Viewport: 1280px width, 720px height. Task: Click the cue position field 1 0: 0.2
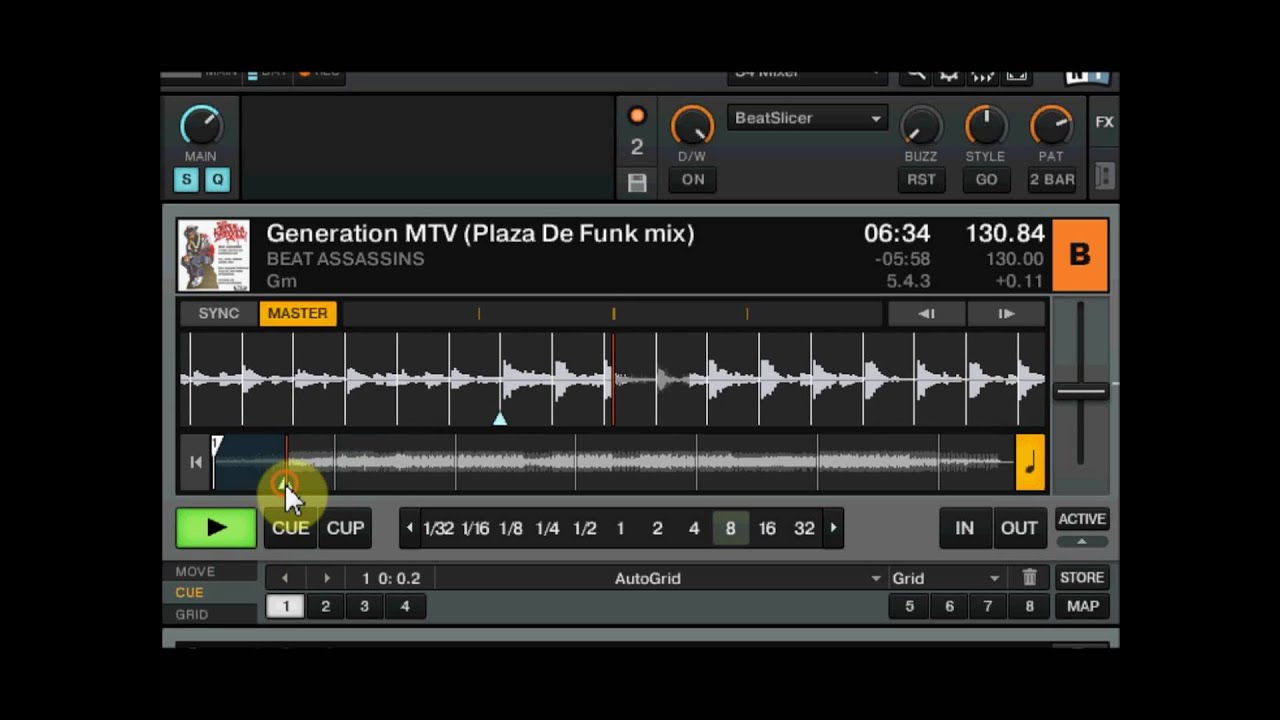pos(391,578)
